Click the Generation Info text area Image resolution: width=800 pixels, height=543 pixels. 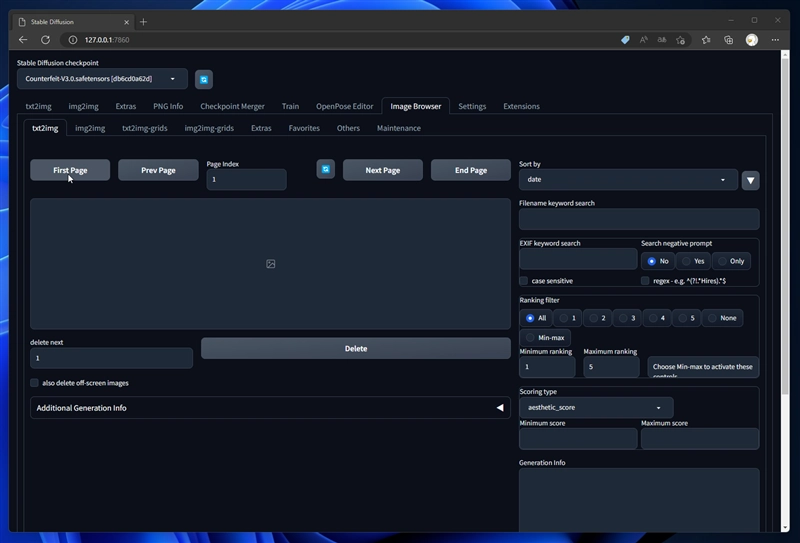(x=639, y=500)
